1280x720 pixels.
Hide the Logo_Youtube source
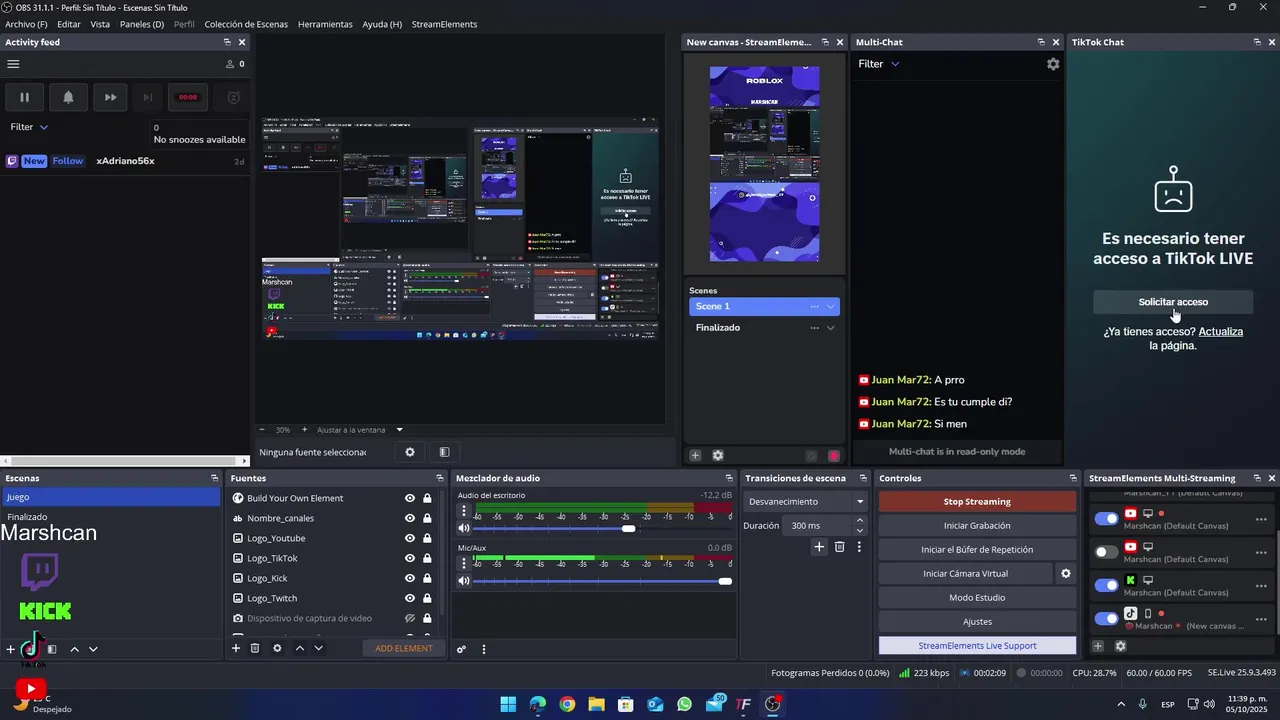[x=410, y=538]
